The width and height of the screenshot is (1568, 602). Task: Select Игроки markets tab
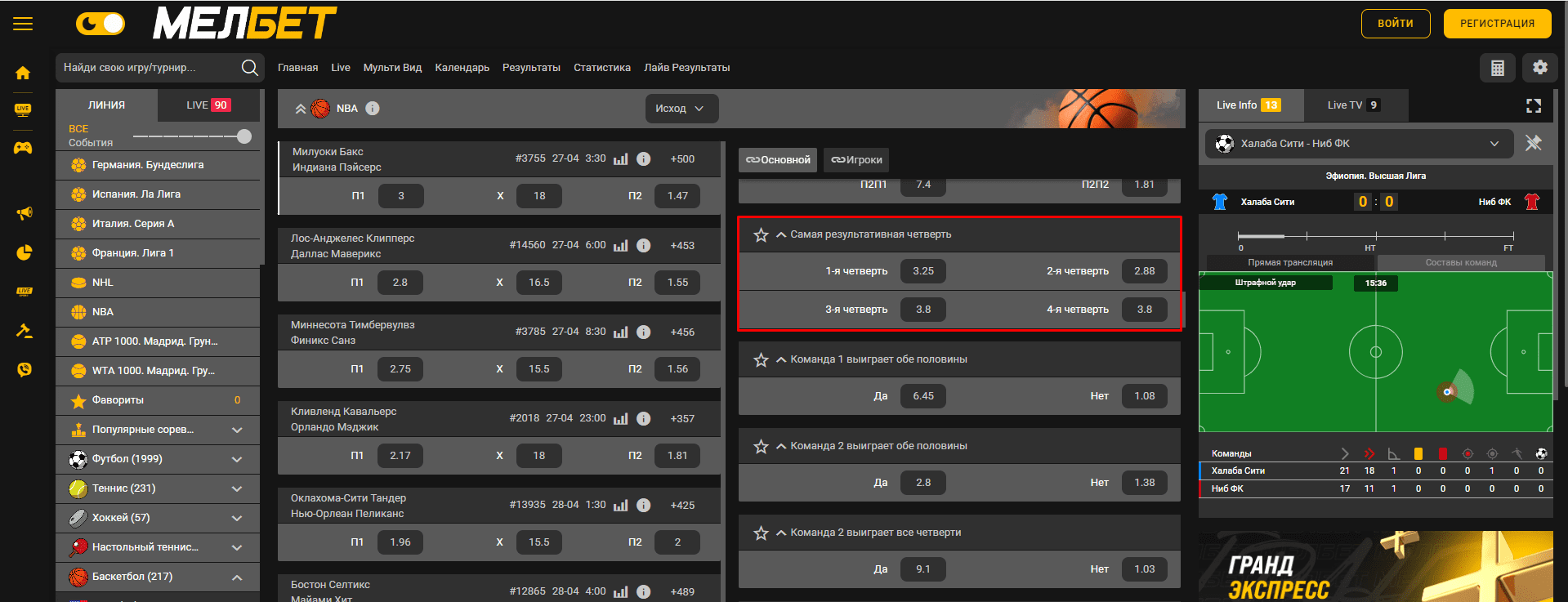[856, 160]
